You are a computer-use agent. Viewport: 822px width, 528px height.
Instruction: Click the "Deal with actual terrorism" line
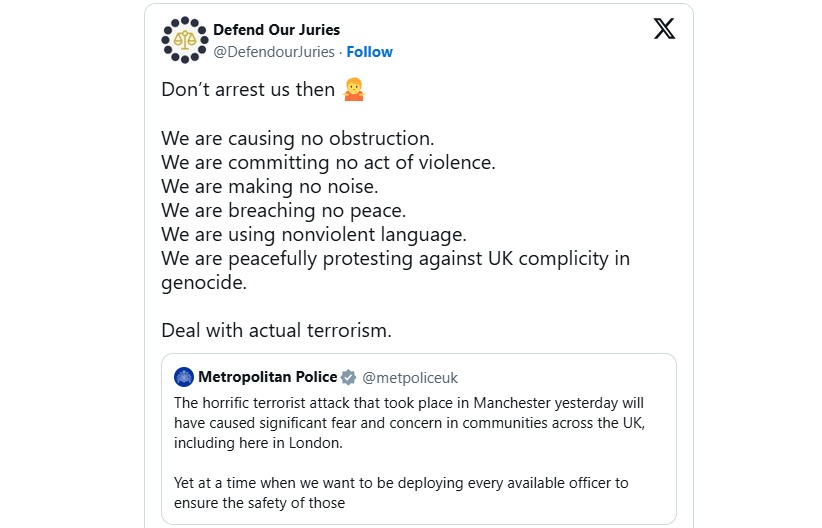[276, 330]
